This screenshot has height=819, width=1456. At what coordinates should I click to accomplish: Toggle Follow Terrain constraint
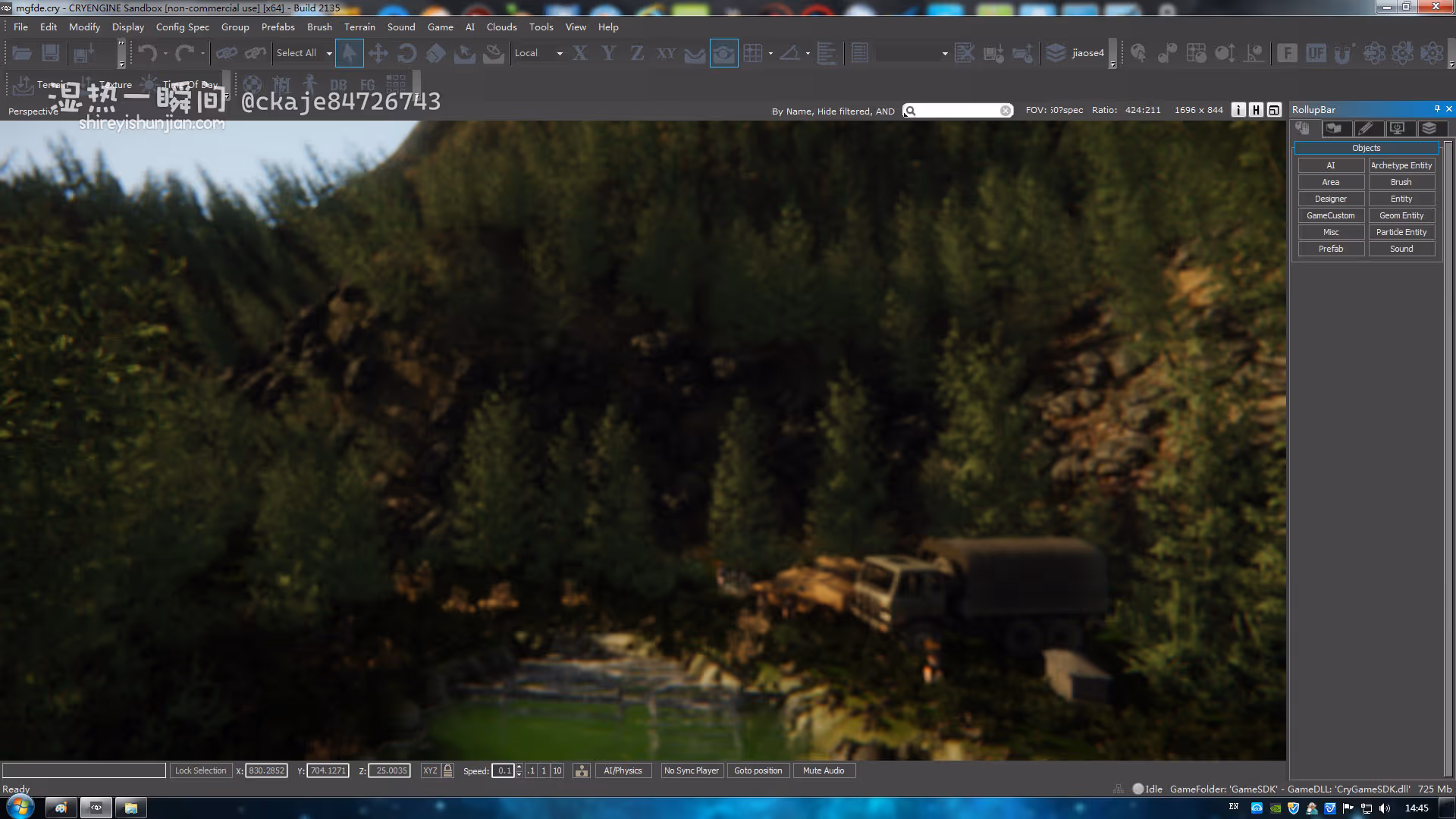tap(695, 53)
